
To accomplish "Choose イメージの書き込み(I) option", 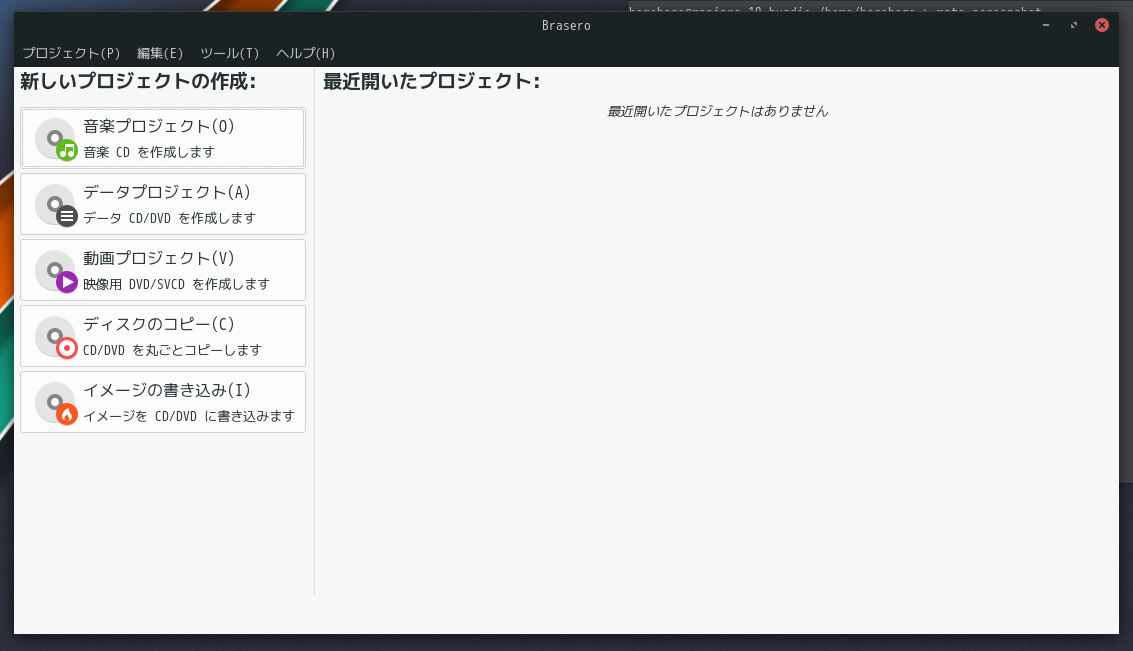I will 163,402.
